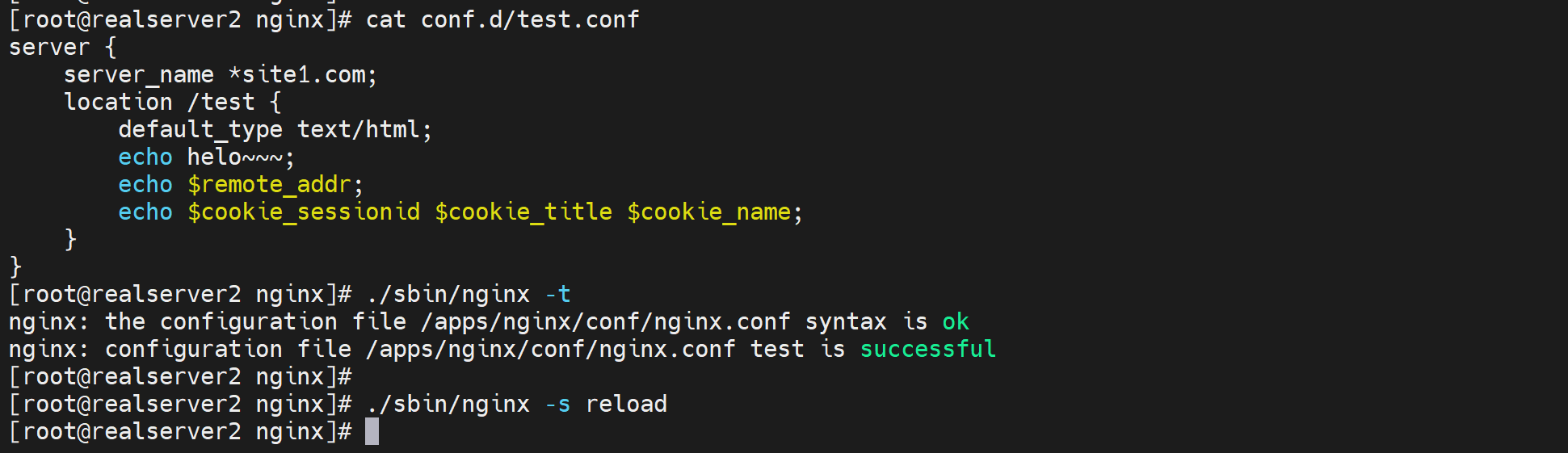The image size is (1568, 453).
Task: Select the $cookie_sessionid variable
Action: click(x=304, y=212)
